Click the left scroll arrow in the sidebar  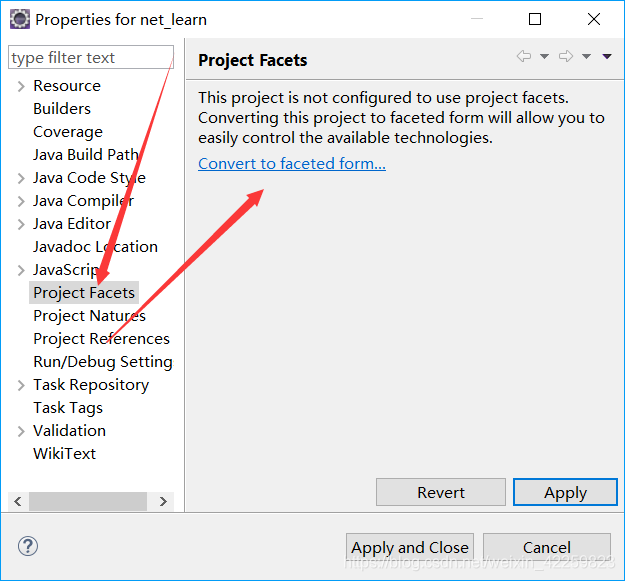pos(18,501)
